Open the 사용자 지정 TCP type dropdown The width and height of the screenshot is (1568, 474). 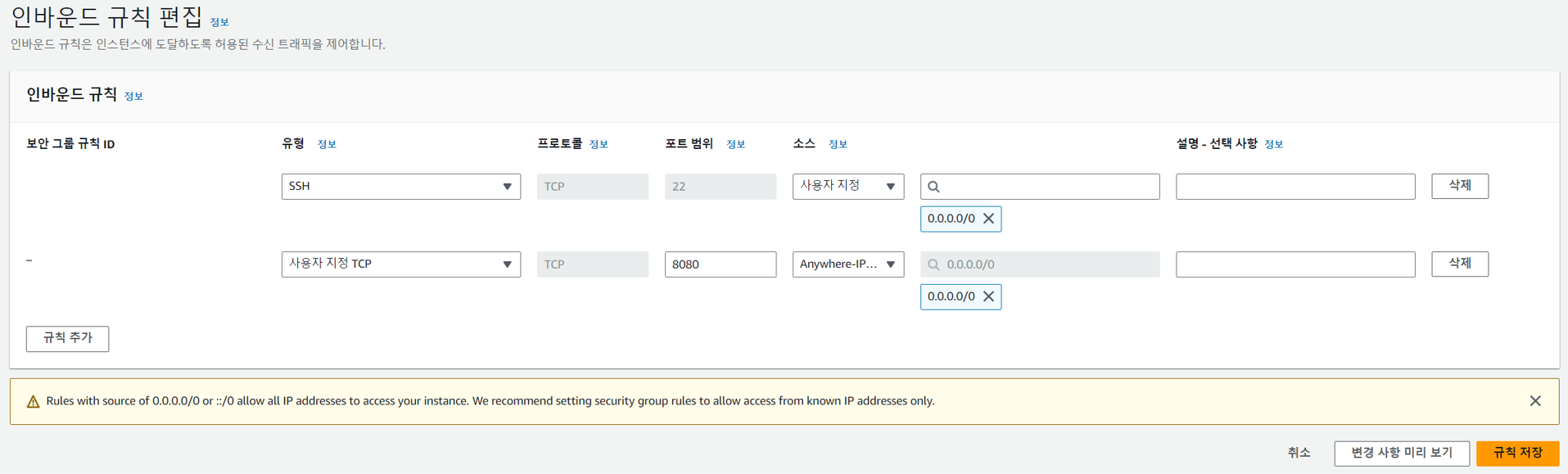(401, 264)
